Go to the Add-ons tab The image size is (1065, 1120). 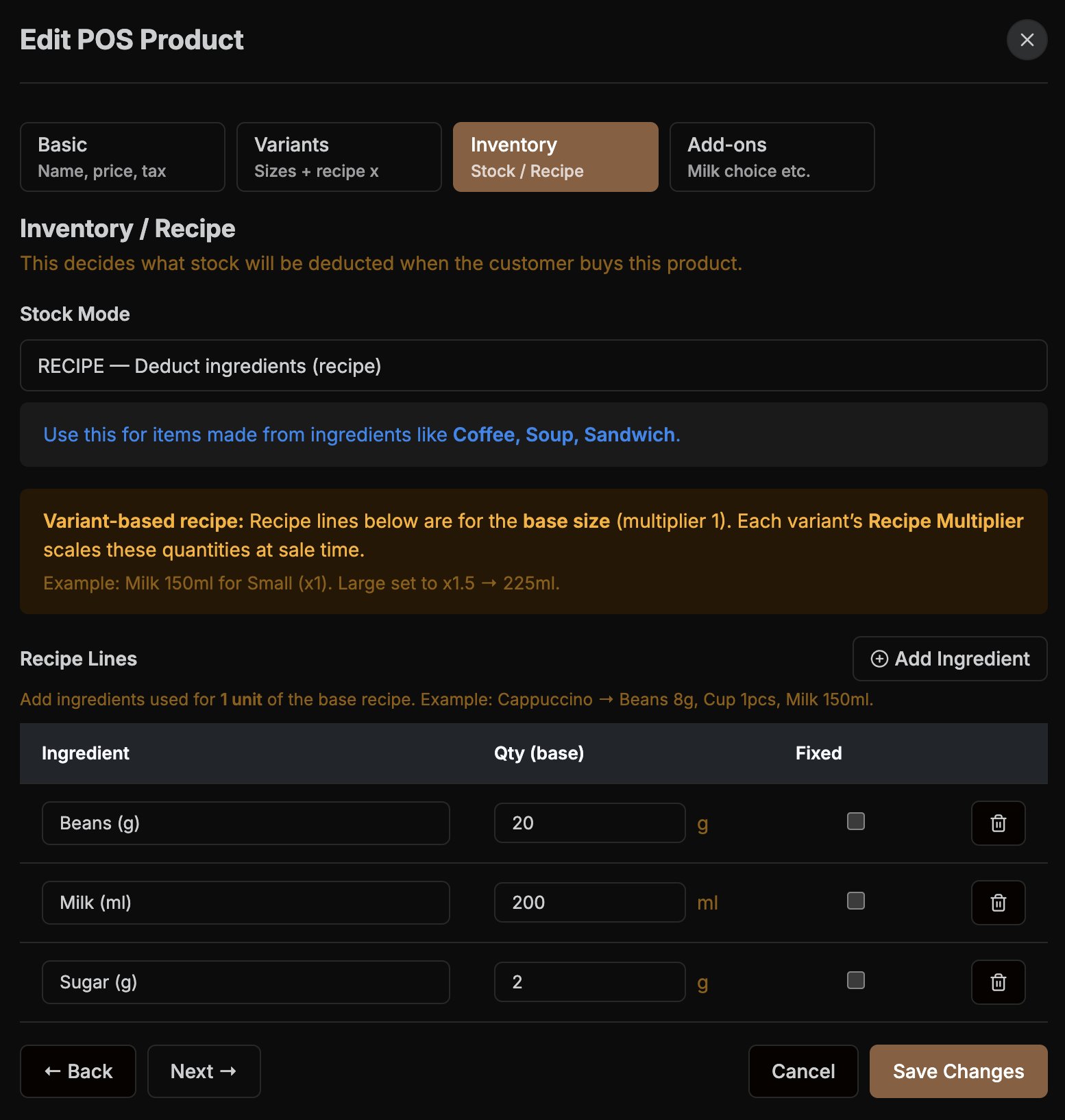tap(772, 157)
